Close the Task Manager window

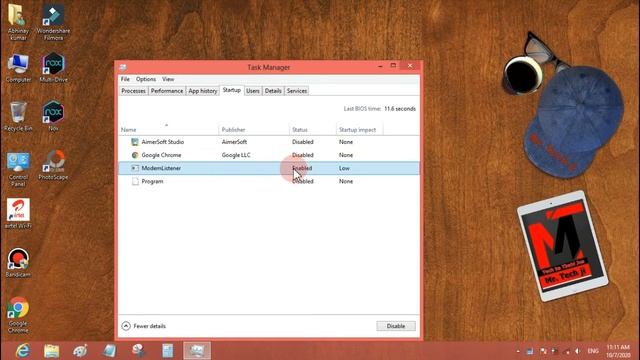(410, 66)
